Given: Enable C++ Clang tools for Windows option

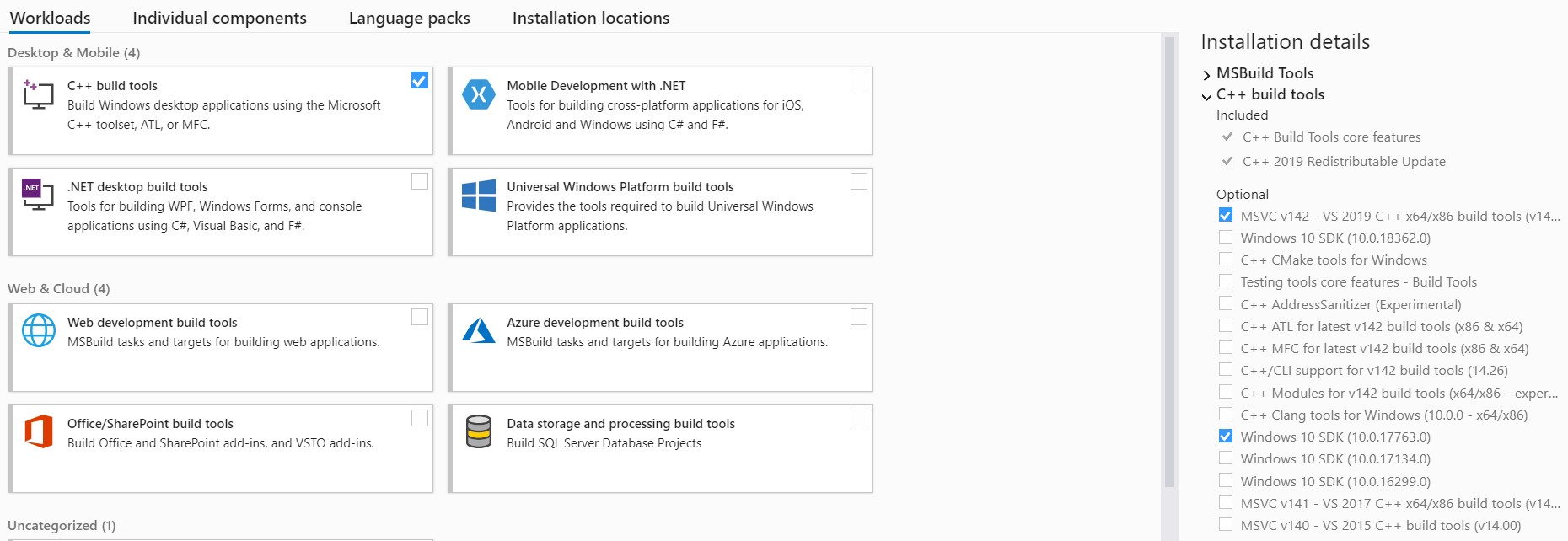Looking at the screenshot, I should click(x=1226, y=415).
